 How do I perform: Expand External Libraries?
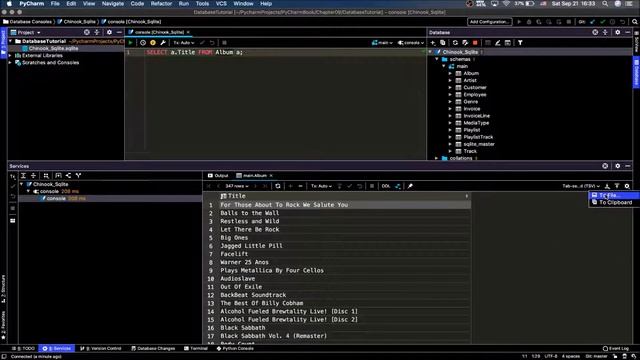click(x=10, y=56)
